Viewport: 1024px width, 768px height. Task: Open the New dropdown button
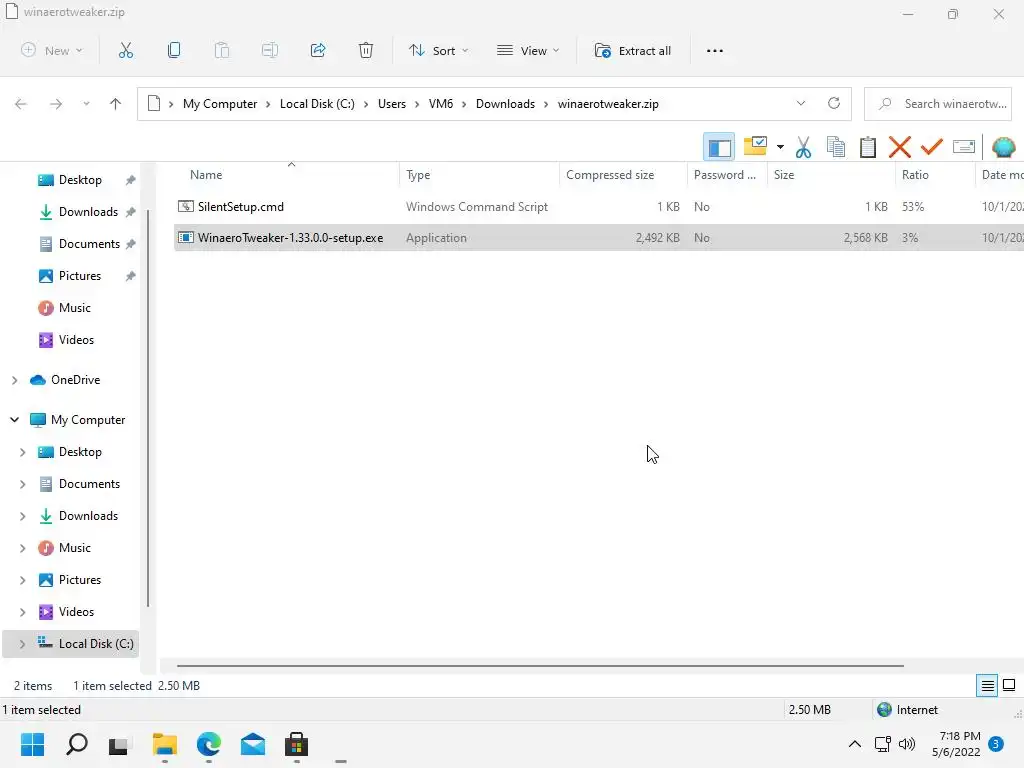(x=52, y=50)
